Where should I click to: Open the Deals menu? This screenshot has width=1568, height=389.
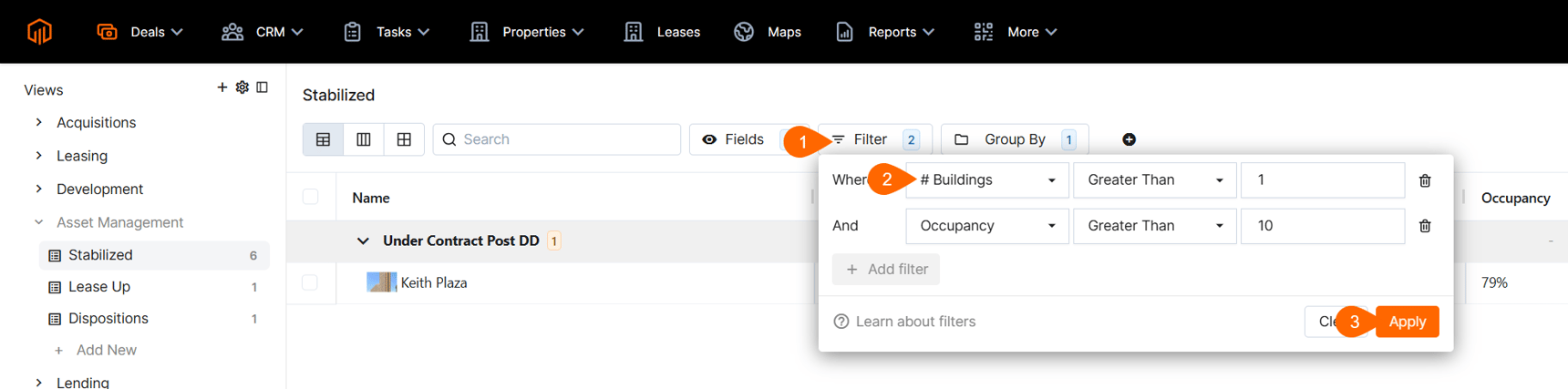click(x=139, y=32)
